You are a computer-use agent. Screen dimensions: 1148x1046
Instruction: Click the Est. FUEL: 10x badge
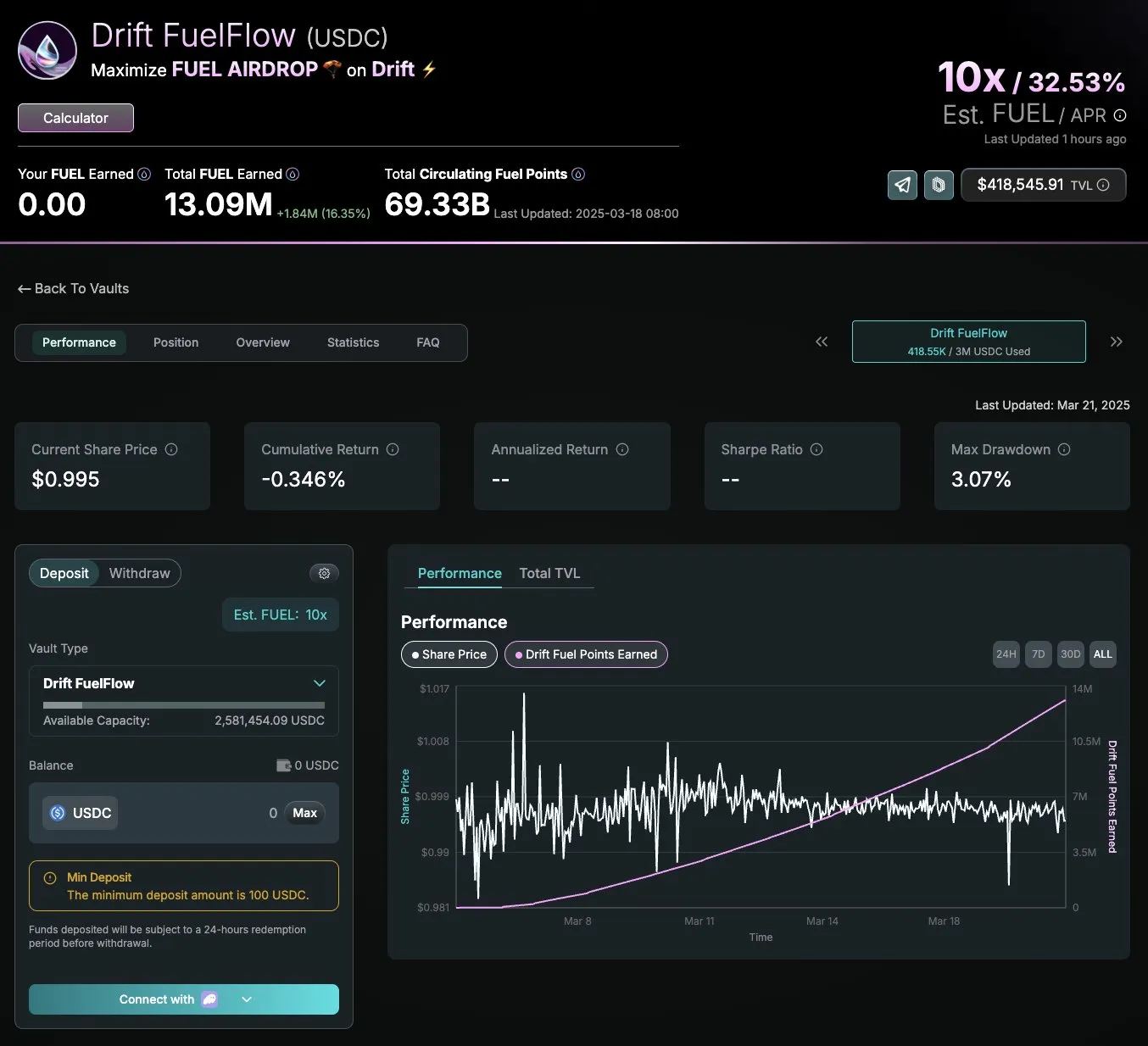(281, 615)
